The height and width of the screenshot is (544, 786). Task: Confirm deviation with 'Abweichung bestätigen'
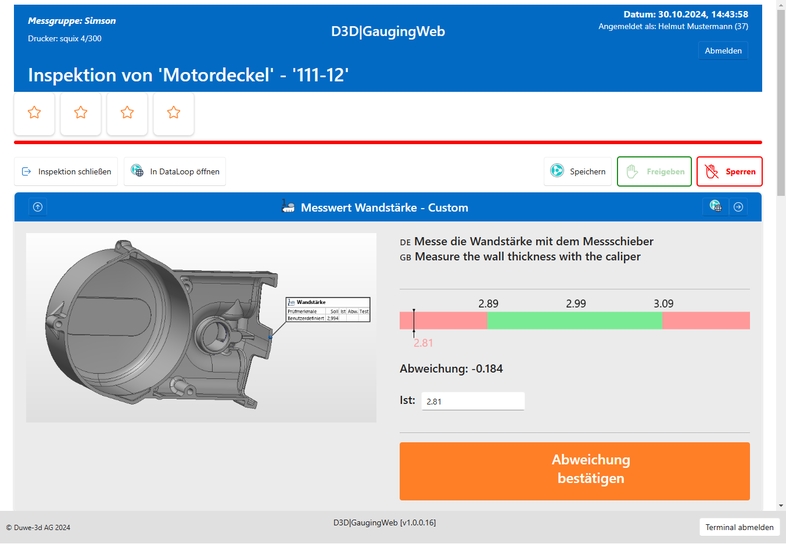coord(574,471)
